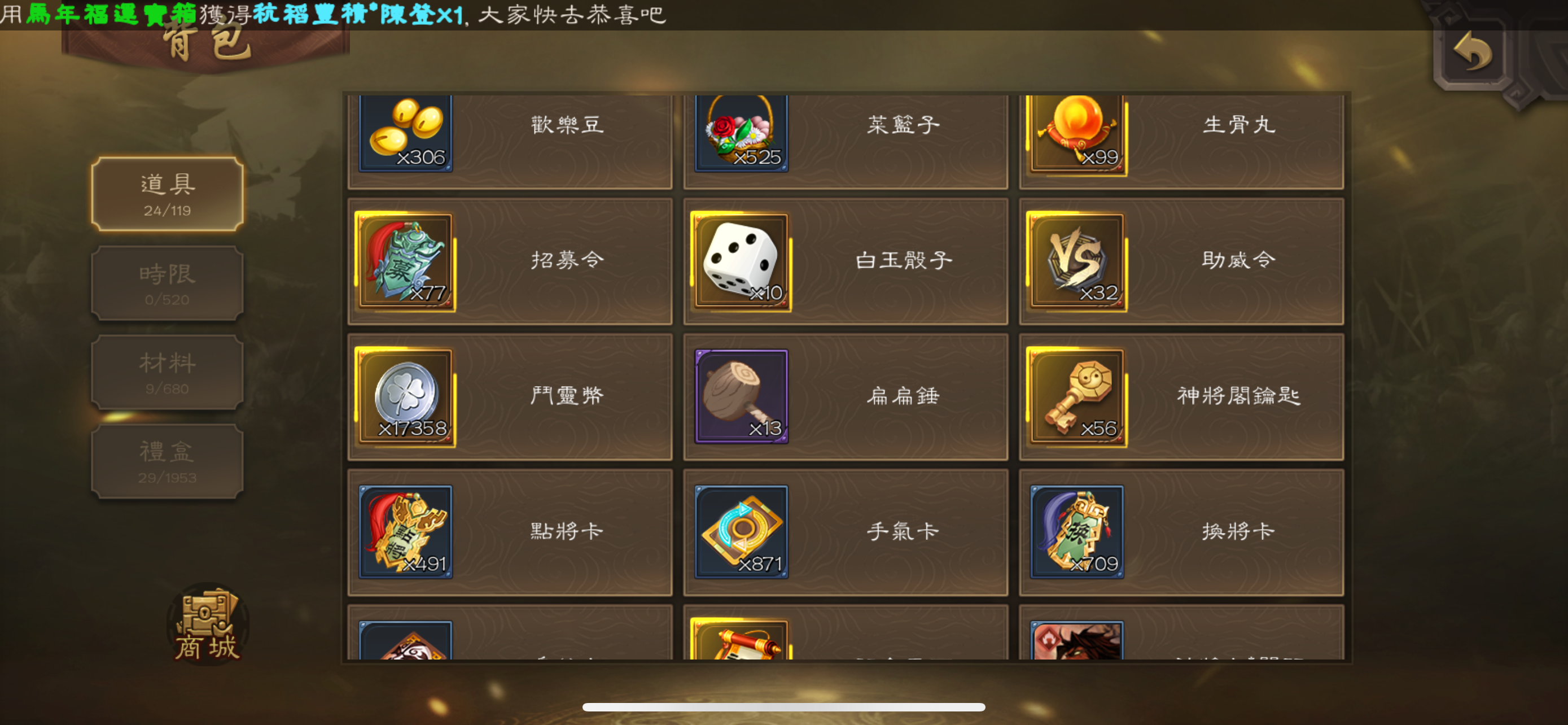Tap the 扁扁錘 wooden hammer icon
Screen dimensions: 1568x725
pyautogui.click(x=741, y=396)
